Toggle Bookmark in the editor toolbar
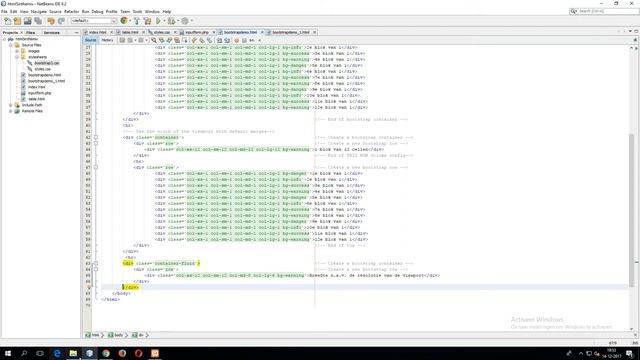This screenshot has width=640, height=360. point(209,40)
